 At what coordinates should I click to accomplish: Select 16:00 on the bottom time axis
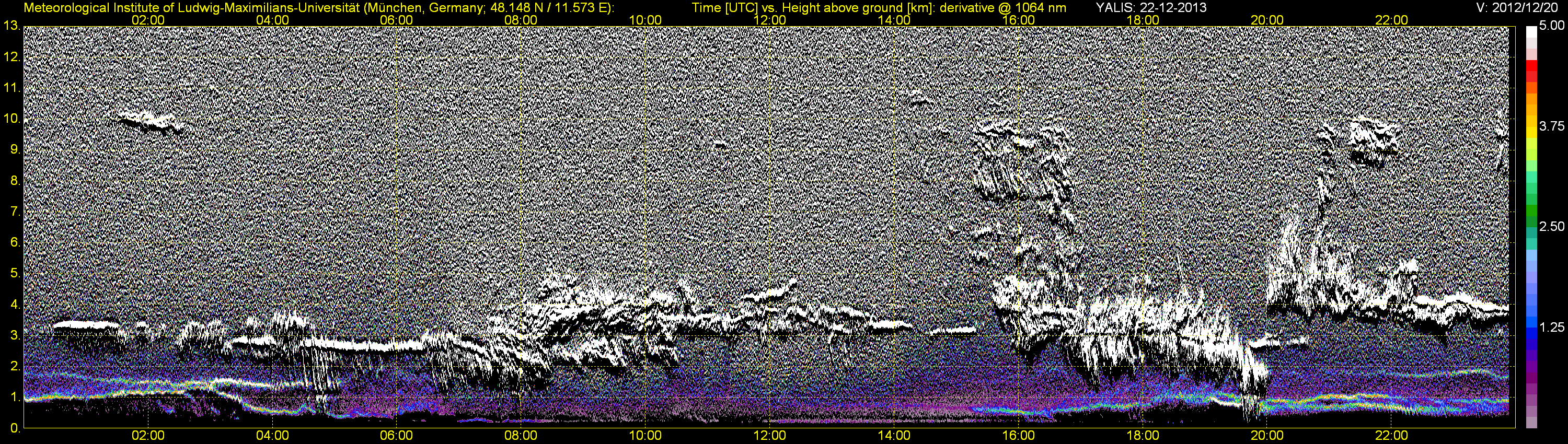(x=1018, y=436)
